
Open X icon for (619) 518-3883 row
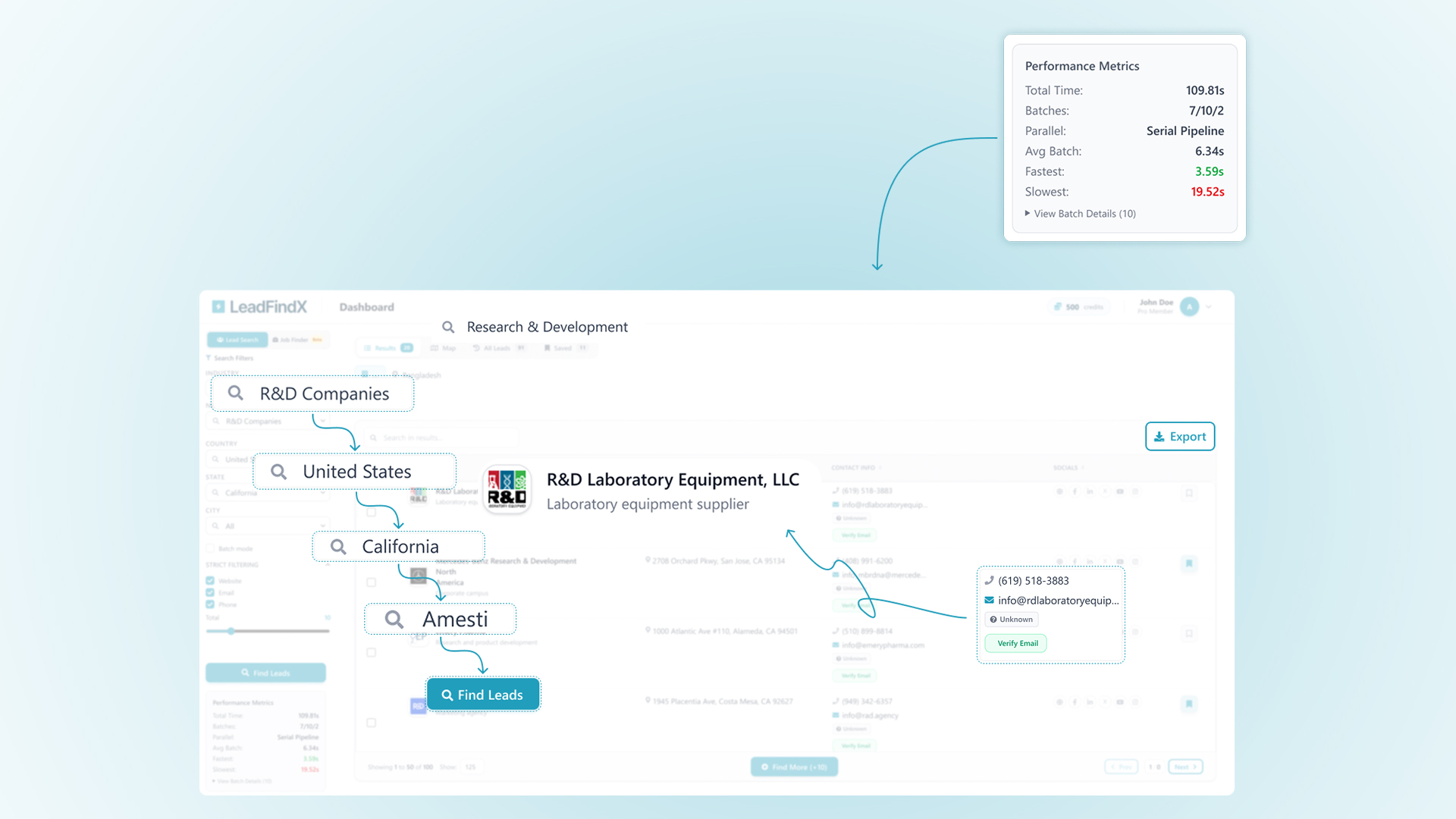(1105, 491)
